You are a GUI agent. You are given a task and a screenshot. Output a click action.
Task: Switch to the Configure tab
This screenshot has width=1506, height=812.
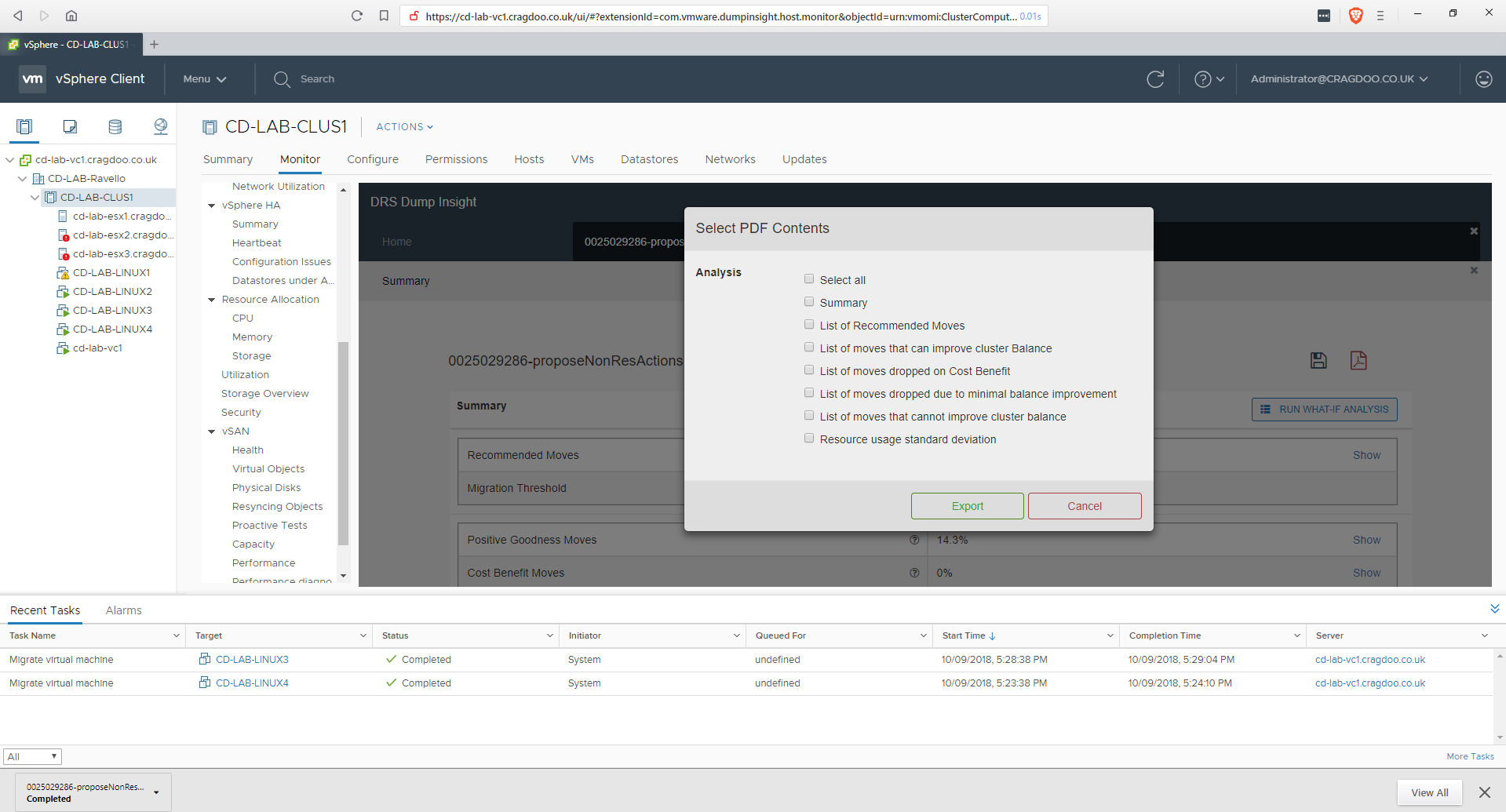pos(373,159)
